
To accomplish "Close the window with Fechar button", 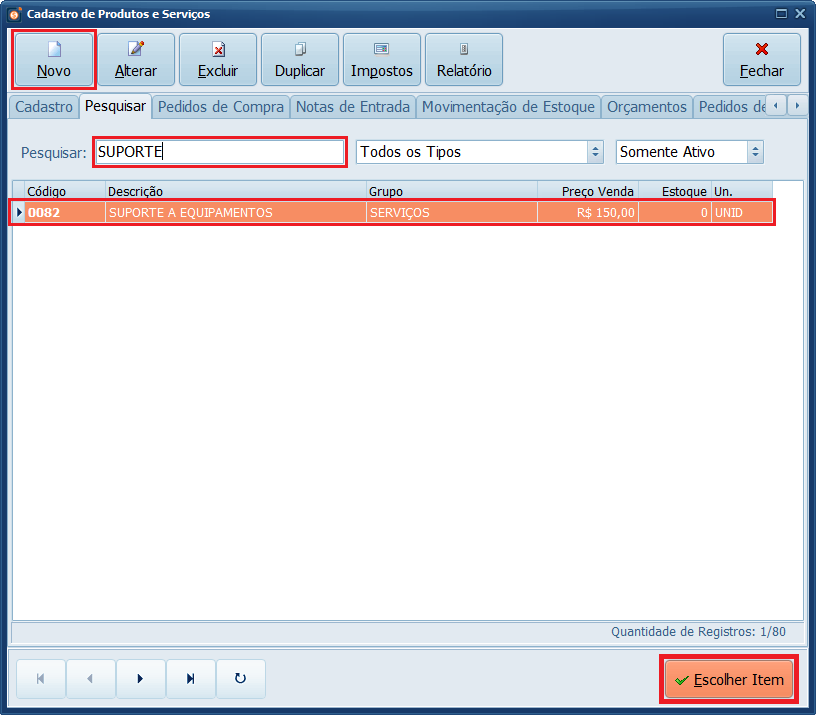I will (x=761, y=60).
